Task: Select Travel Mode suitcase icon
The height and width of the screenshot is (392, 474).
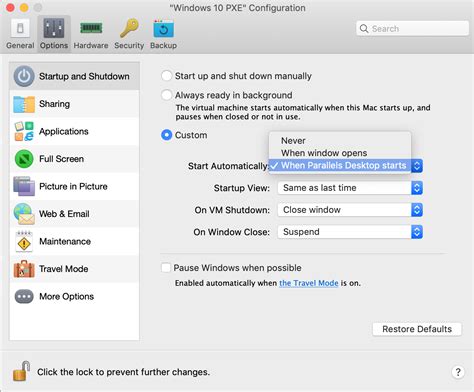Action: click(24, 269)
